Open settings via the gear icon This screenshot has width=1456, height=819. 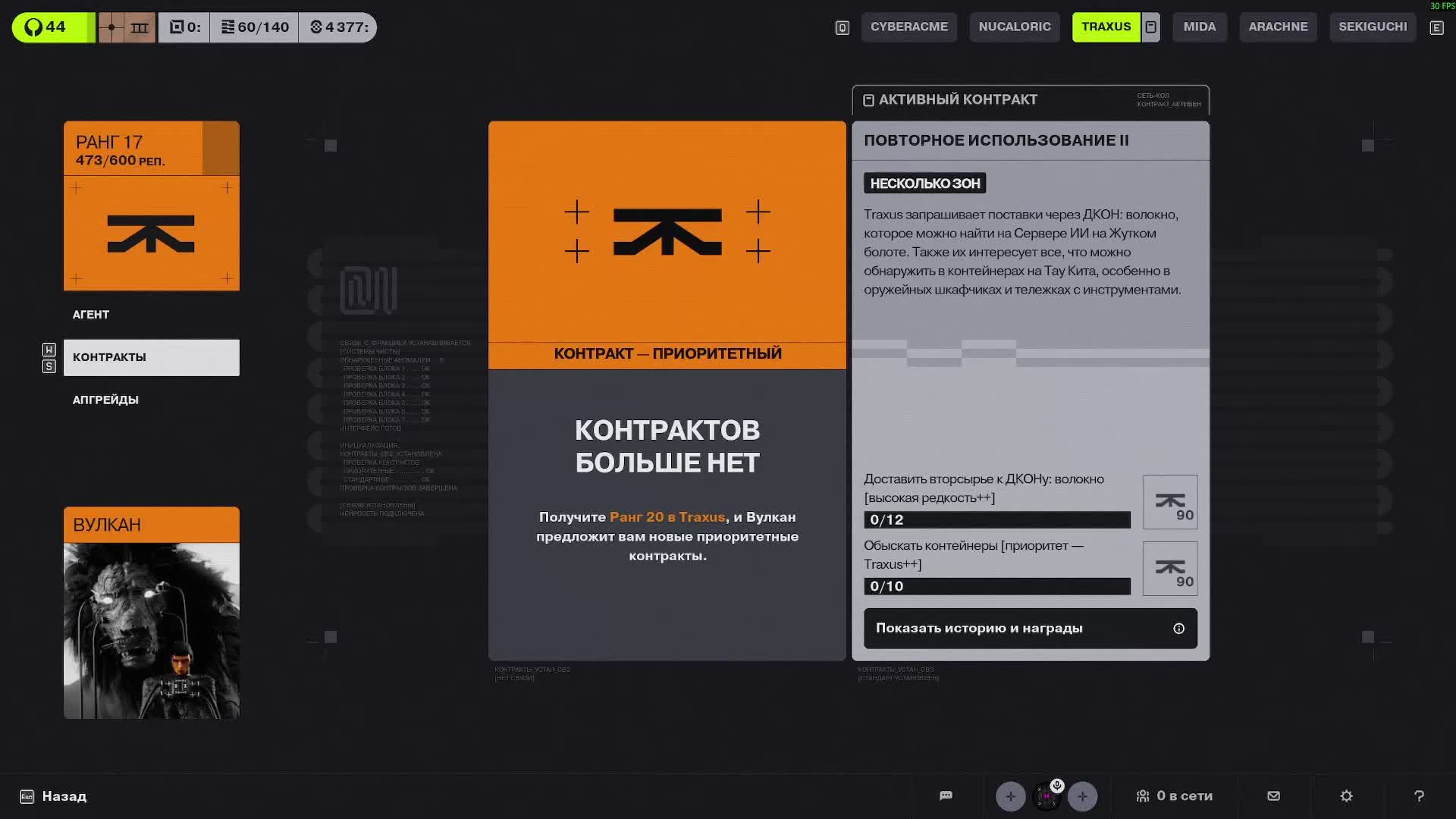click(1346, 795)
